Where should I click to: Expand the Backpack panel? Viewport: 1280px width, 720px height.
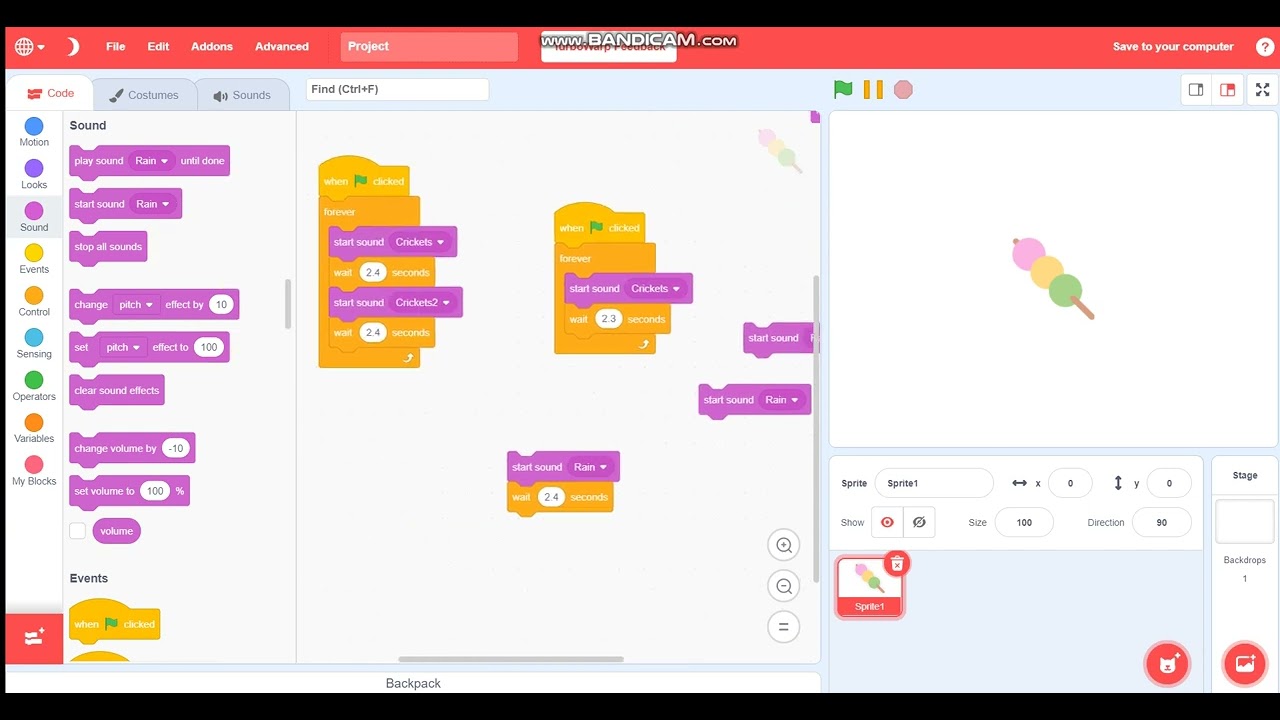(x=413, y=683)
